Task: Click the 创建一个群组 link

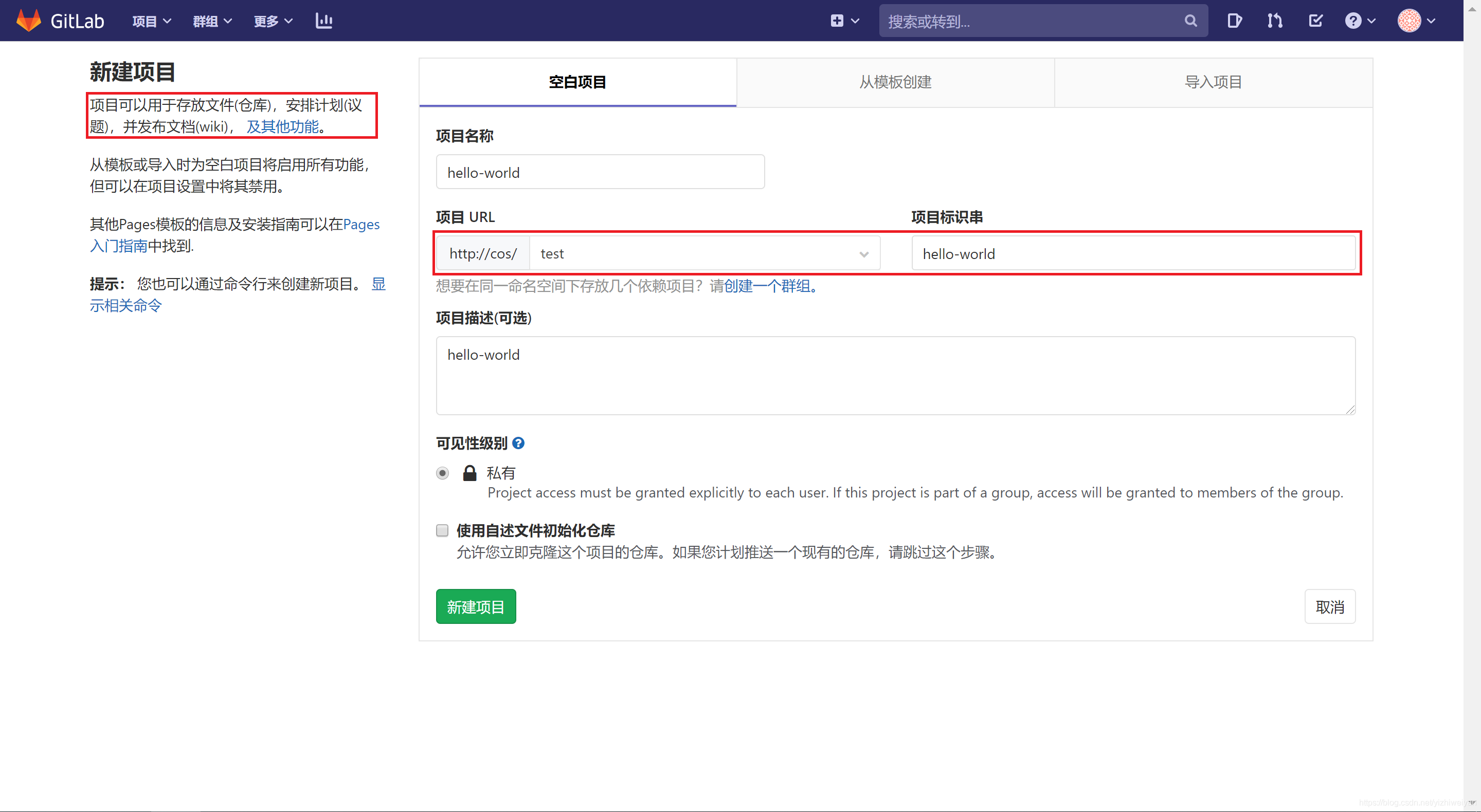Action: pyautogui.click(x=766, y=286)
